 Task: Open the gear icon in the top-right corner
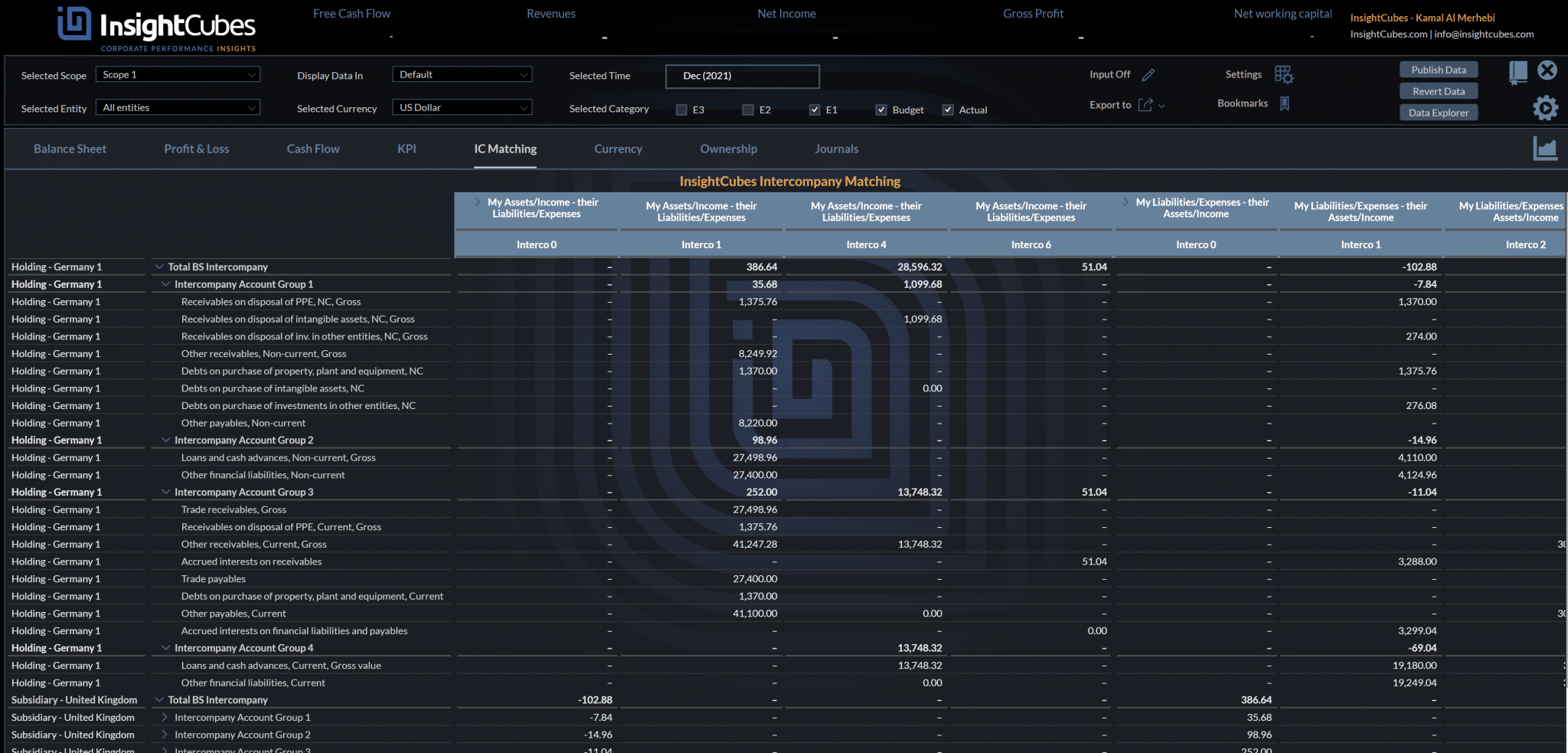tap(1546, 107)
